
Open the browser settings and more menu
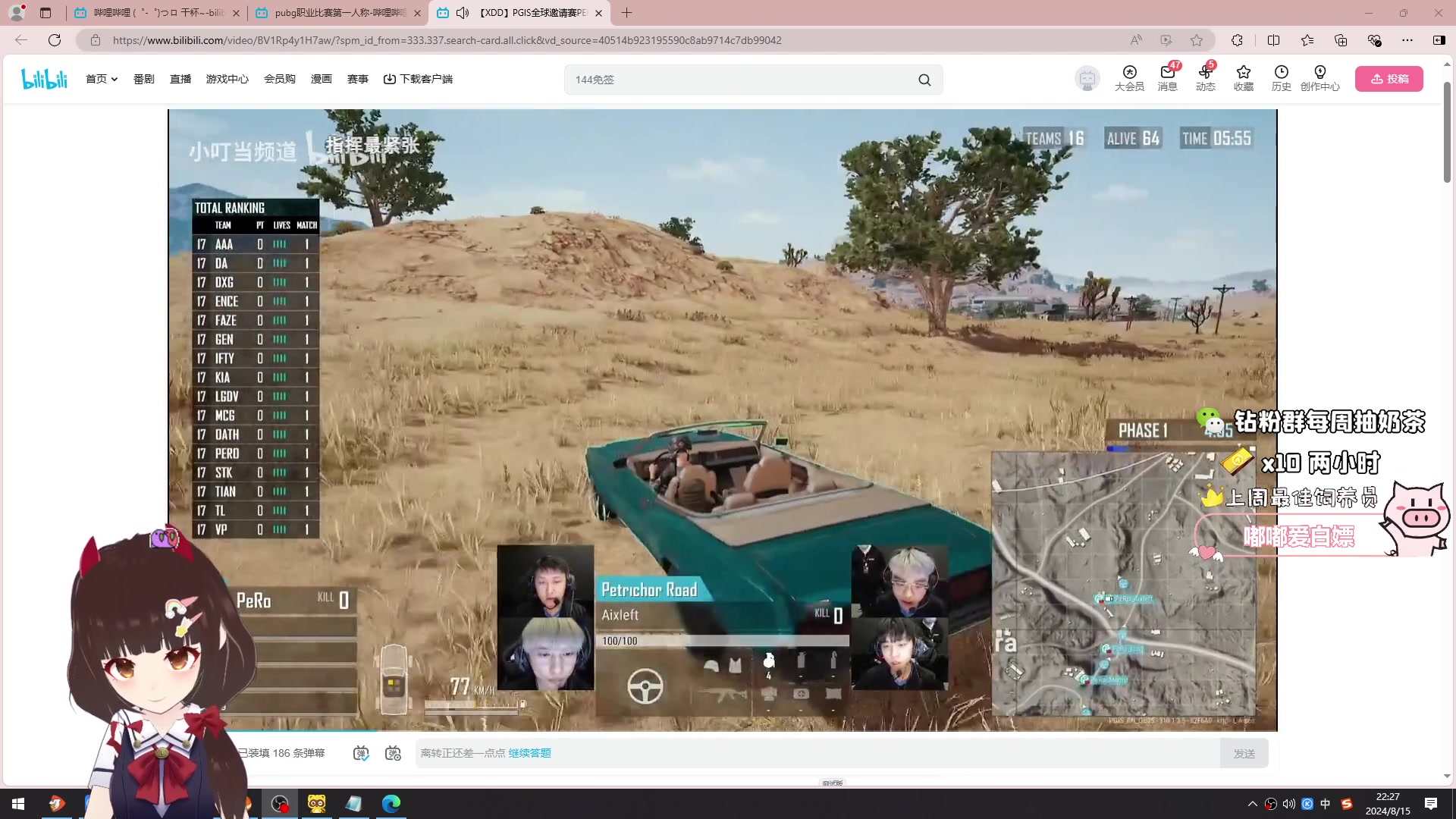click(x=1407, y=40)
